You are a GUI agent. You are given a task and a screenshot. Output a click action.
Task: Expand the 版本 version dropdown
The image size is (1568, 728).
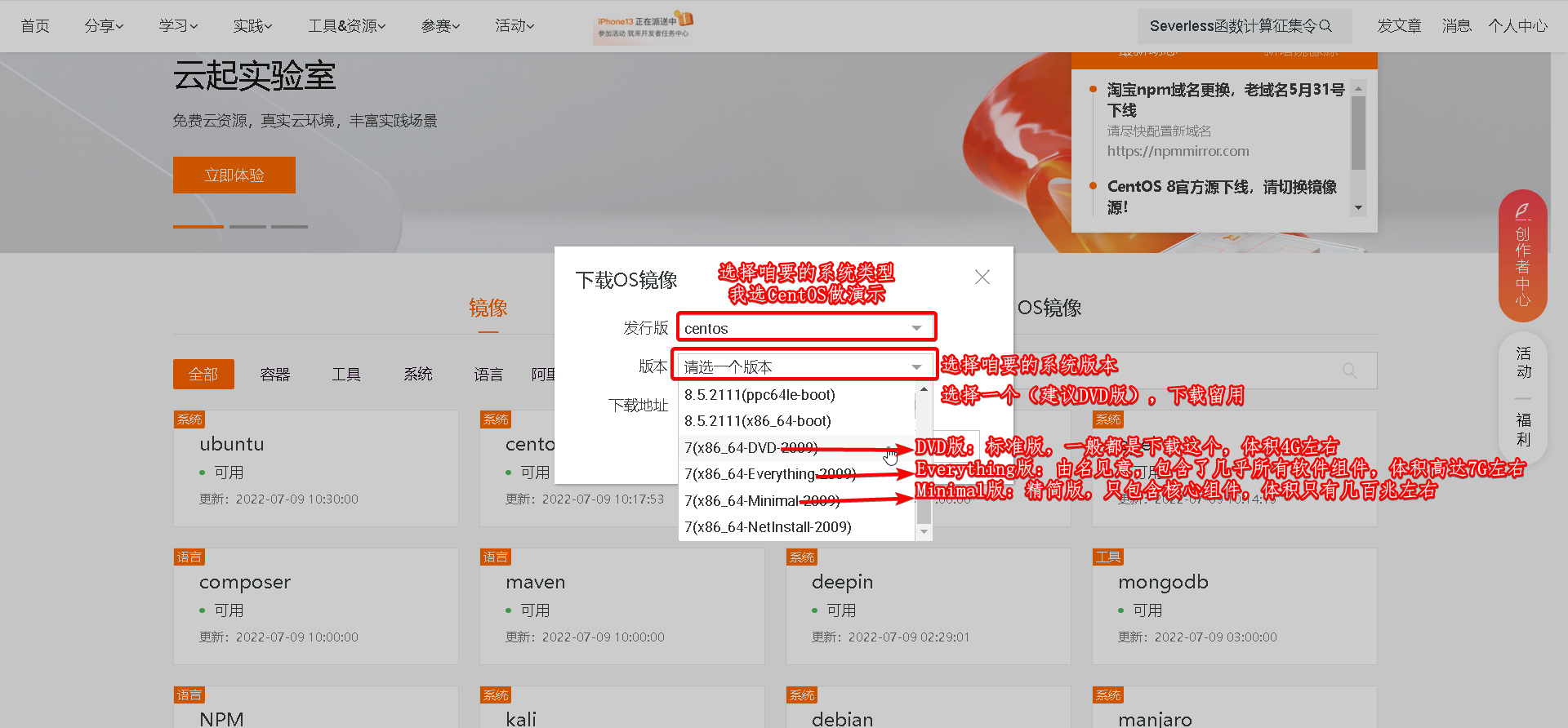pos(805,366)
